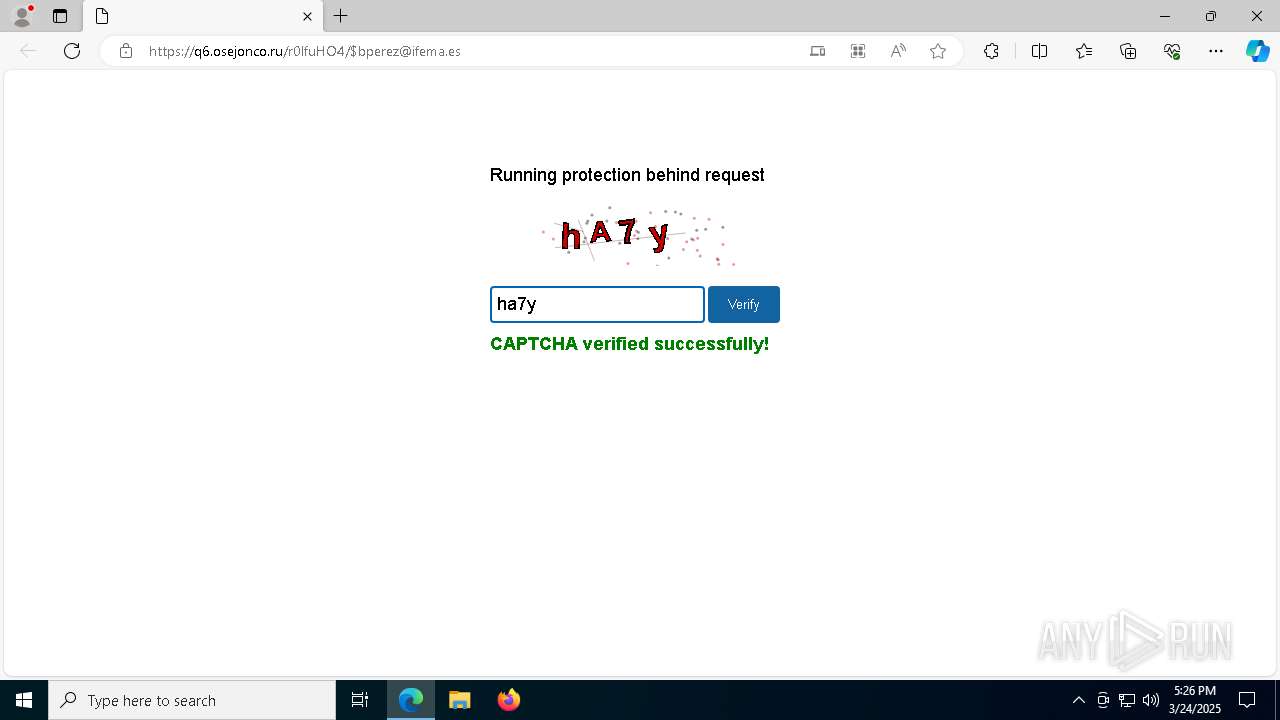Image resolution: width=1280 pixels, height=720 pixels.
Task: Refresh the current page
Action: click(72, 51)
